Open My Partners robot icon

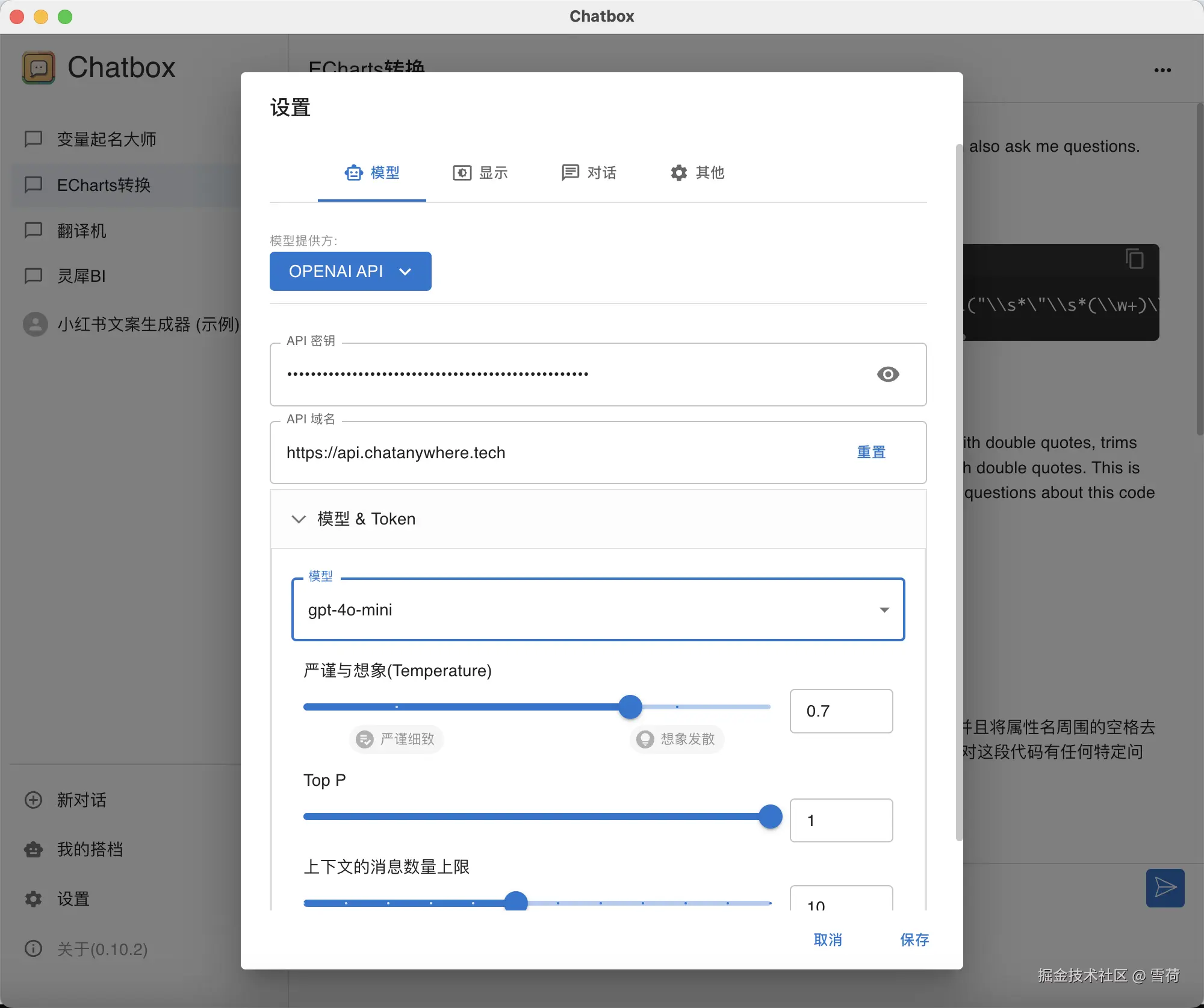point(33,849)
